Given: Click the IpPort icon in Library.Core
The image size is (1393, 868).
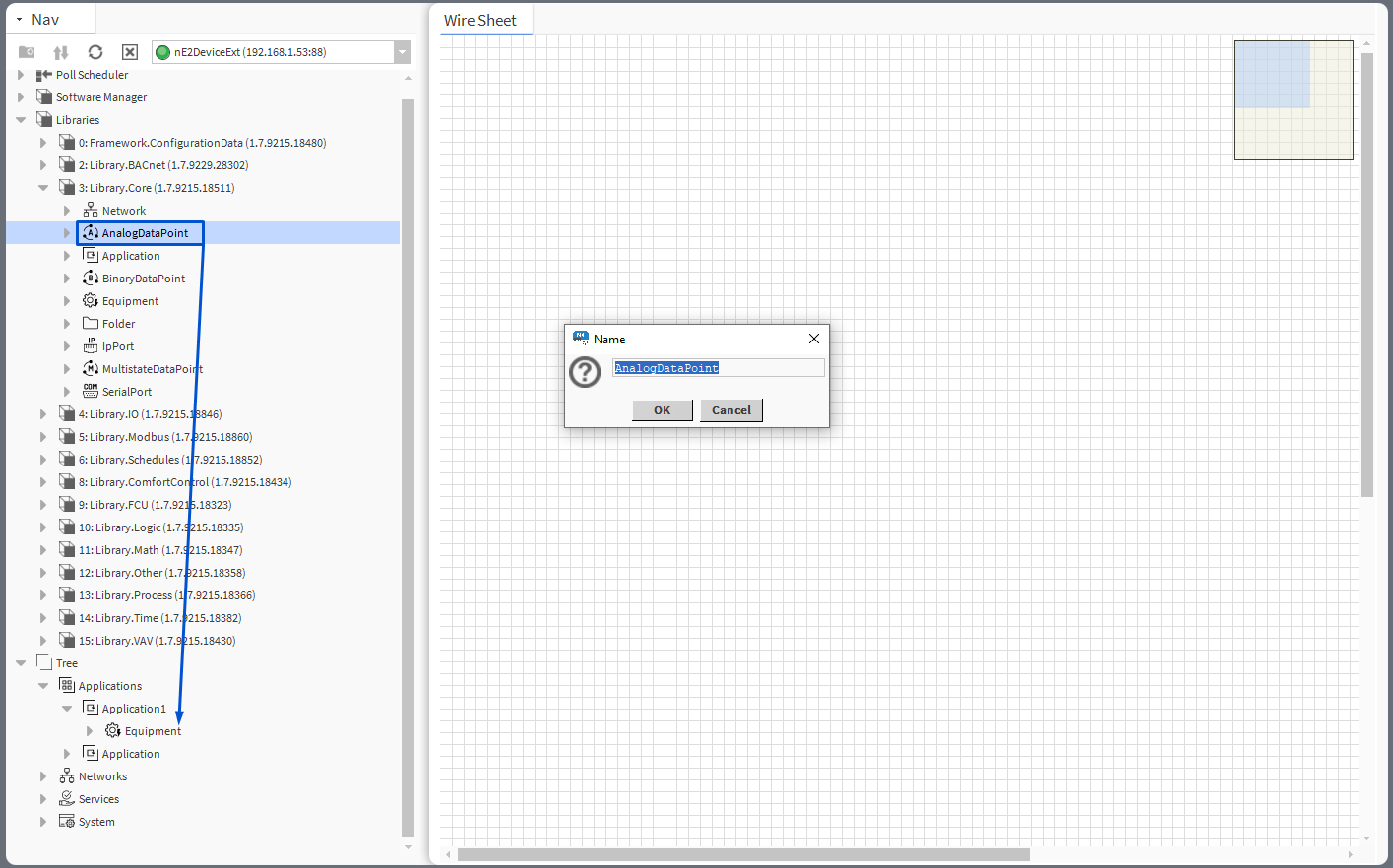Looking at the screenshot, I should 91,346.
